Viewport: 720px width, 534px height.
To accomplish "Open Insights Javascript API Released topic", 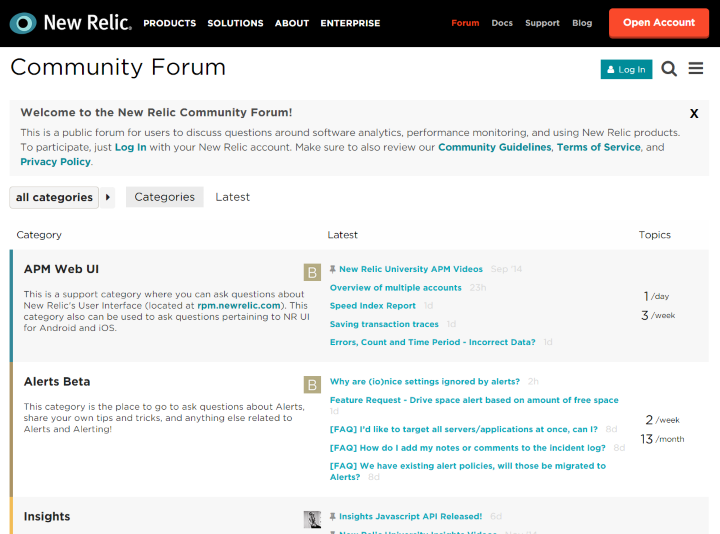I will tap(411, 517).
